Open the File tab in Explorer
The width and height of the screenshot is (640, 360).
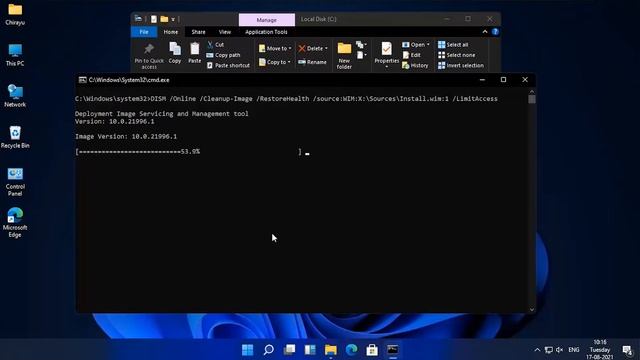point(144,32)
